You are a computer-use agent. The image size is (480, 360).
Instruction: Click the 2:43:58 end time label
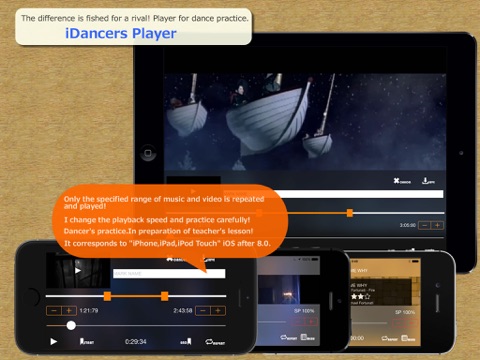tap(183, 311)
